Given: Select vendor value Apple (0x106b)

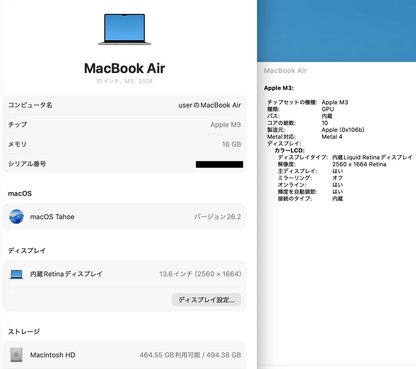Looking at the screenshot, I should pyautogui.click(x=343, y=130).
